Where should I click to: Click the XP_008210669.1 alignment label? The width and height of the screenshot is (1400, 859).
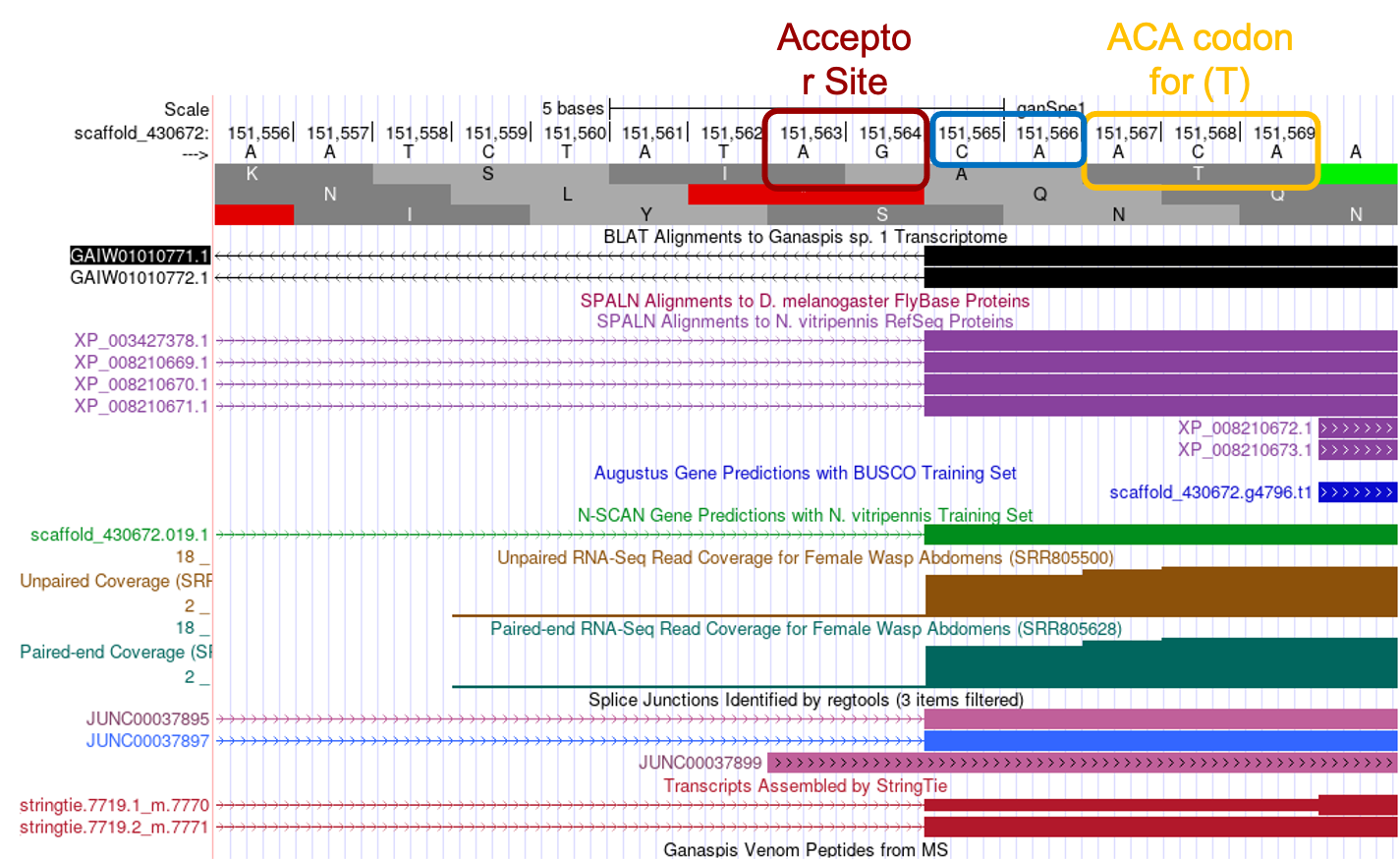click(x=141, y=363)
